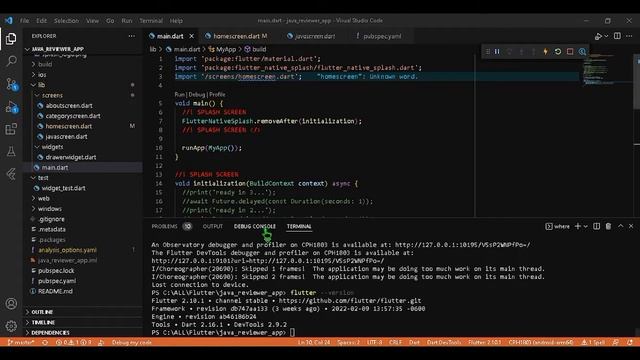
Task: Switch to the javascreen.dart tab
Action: [315, 36]
